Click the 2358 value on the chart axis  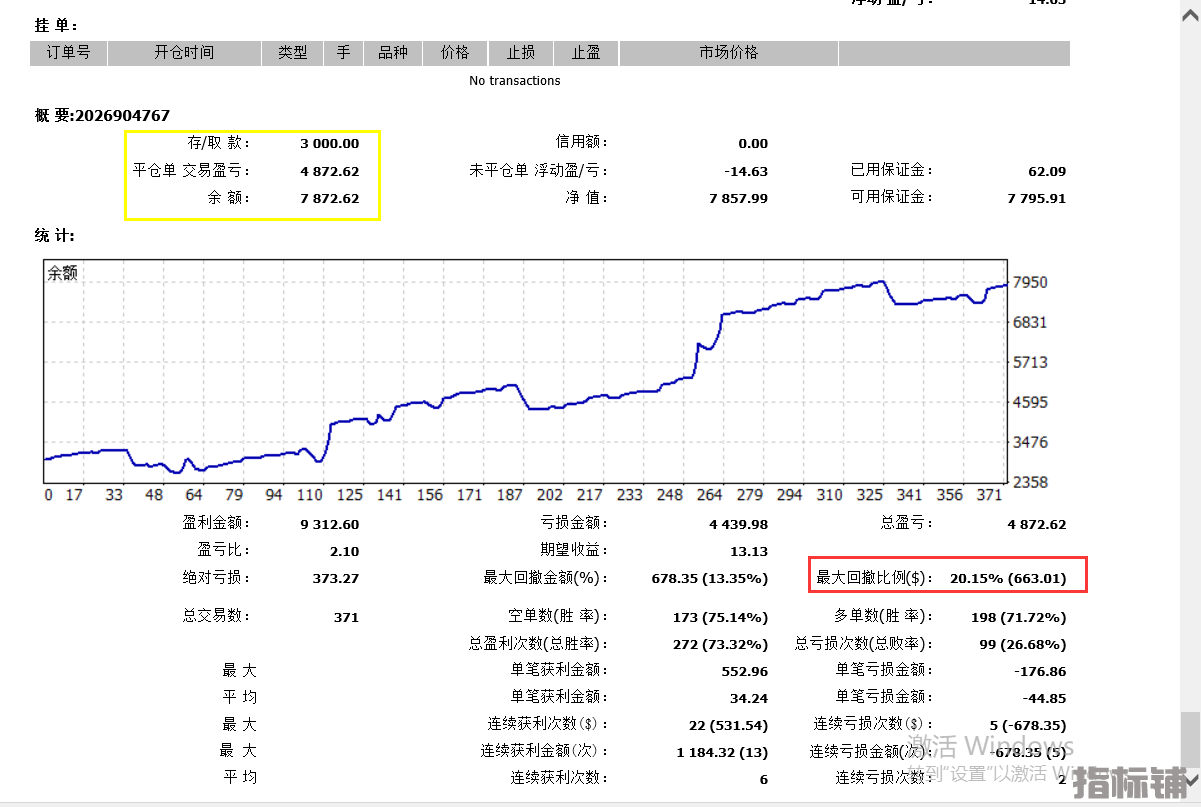pyautogui.click(x=1030, y=482)
